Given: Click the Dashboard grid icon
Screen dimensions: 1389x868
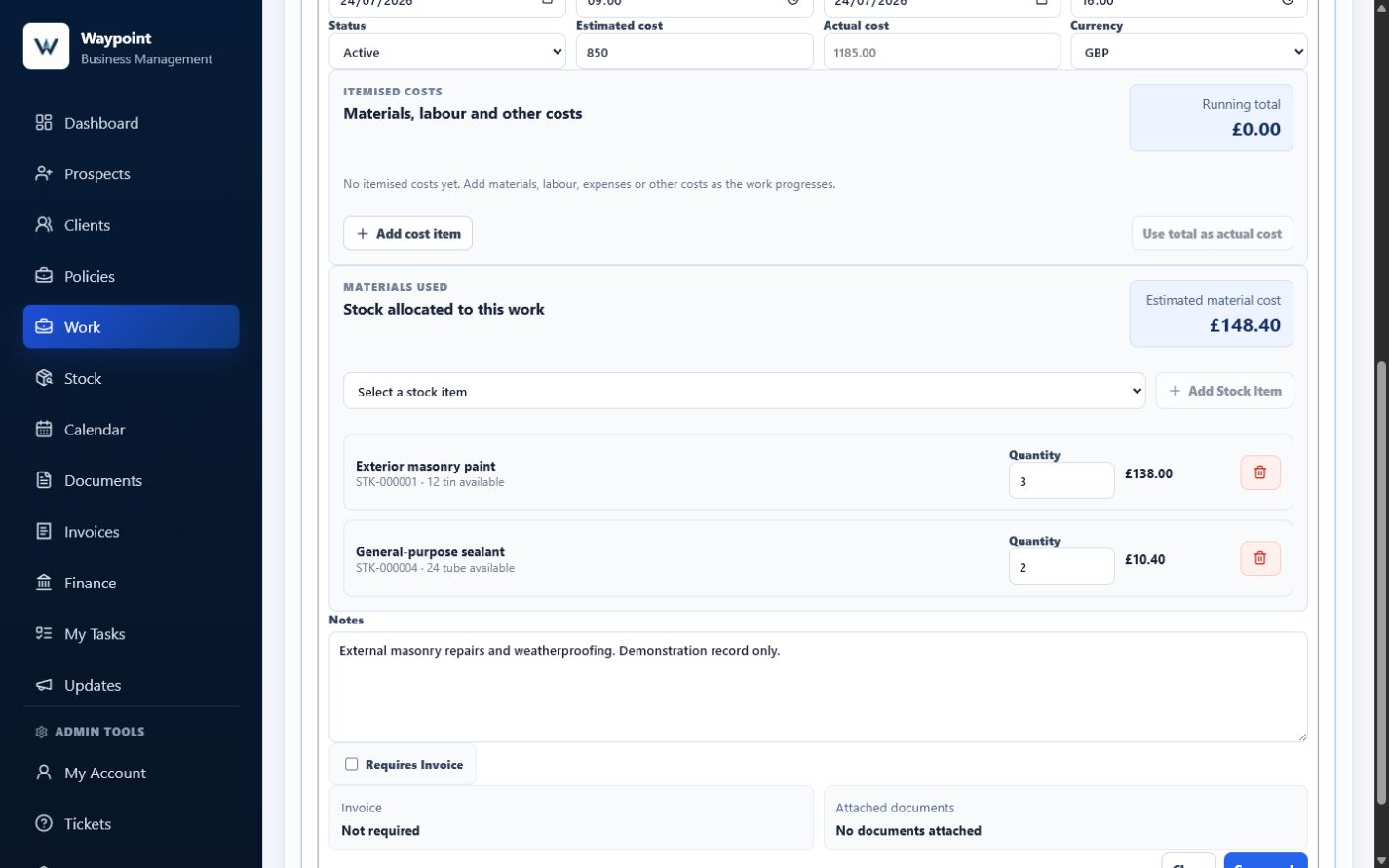Looking at the screenshot, I should 44,123.
